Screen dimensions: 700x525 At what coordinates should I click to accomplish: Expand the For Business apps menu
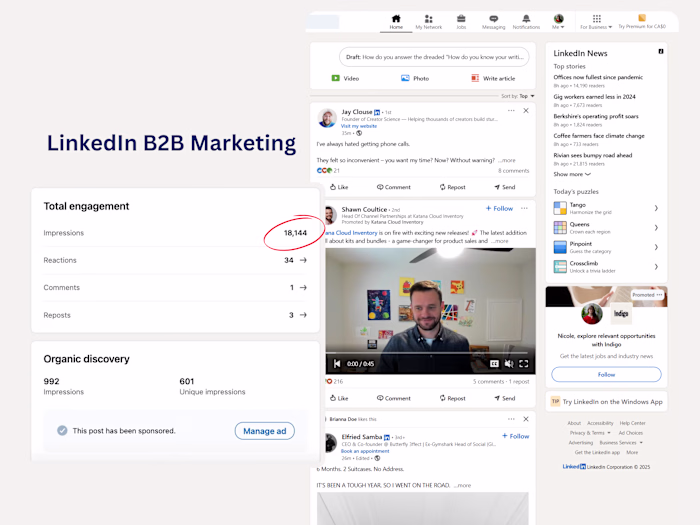596,22
